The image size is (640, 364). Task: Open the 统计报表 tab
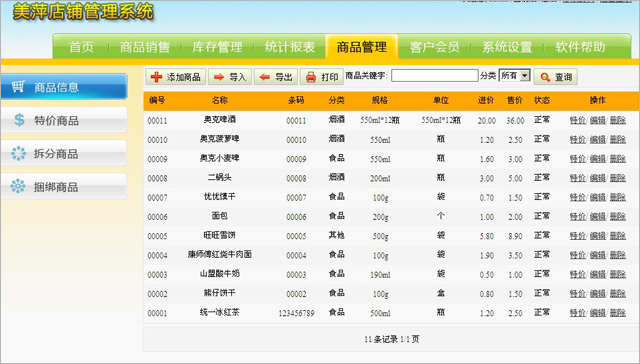[290, 47]
